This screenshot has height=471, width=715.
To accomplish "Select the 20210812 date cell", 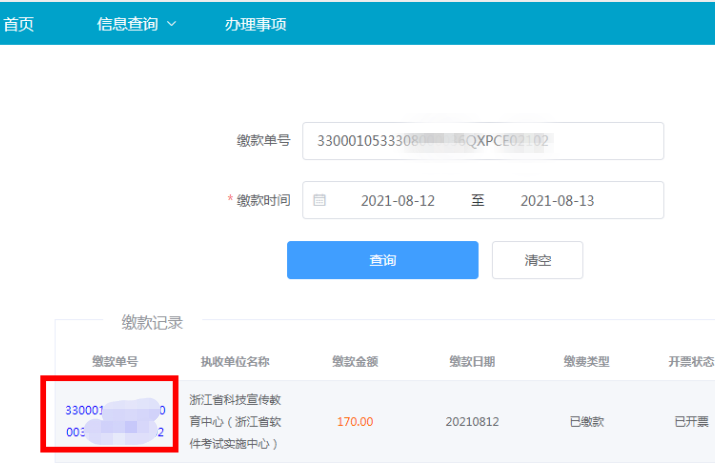I will [x=472, y=422].
